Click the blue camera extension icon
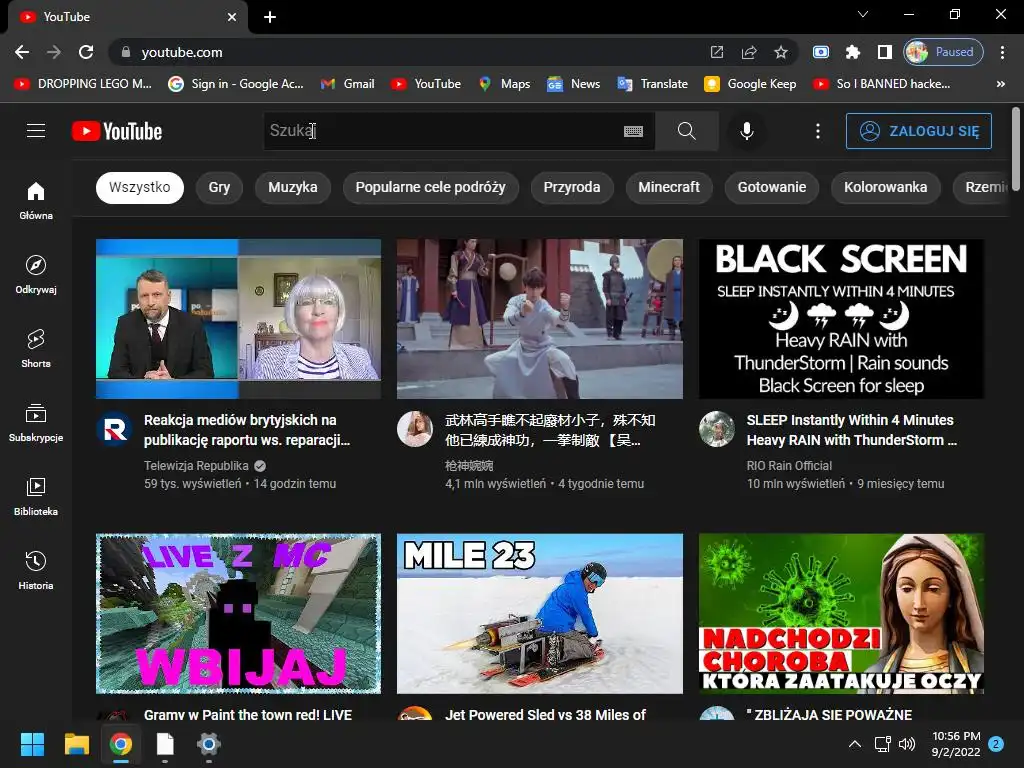This screenshot has height=768, width=1024. pyautogui.click(x=821, y=52)
